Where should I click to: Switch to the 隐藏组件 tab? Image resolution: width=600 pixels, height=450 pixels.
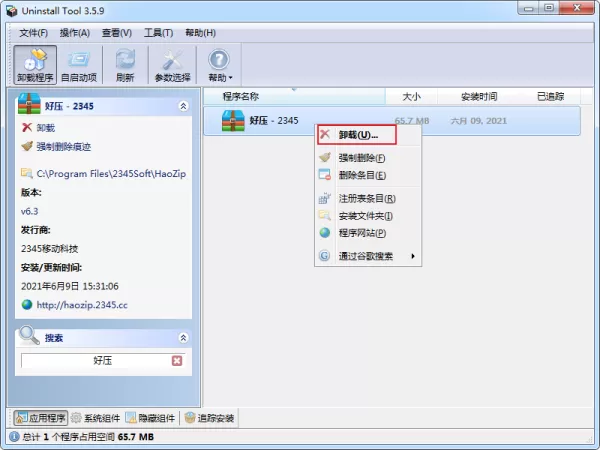point(150,418)
